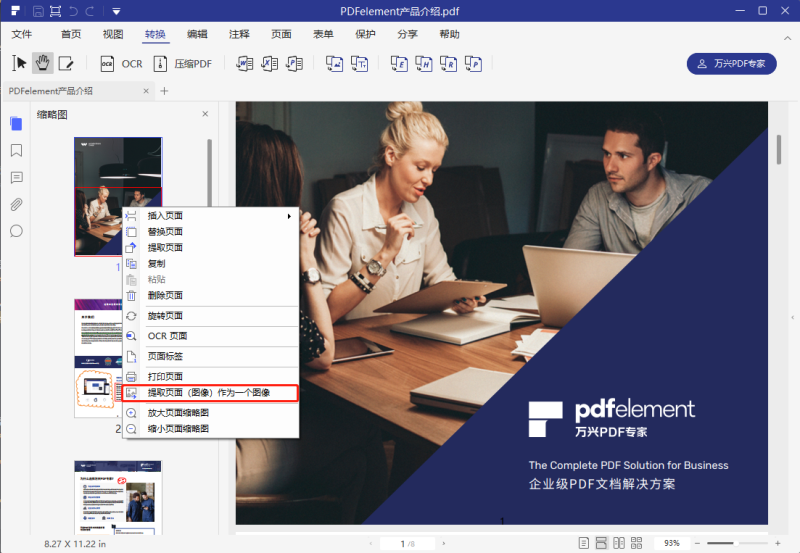Select 提取页面（图像）作为一个图像

210,393
